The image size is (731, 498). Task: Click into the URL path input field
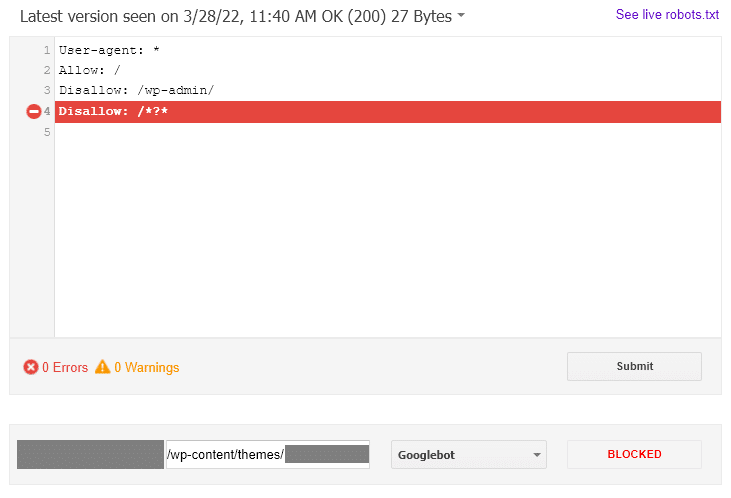(x=268, y=455)
